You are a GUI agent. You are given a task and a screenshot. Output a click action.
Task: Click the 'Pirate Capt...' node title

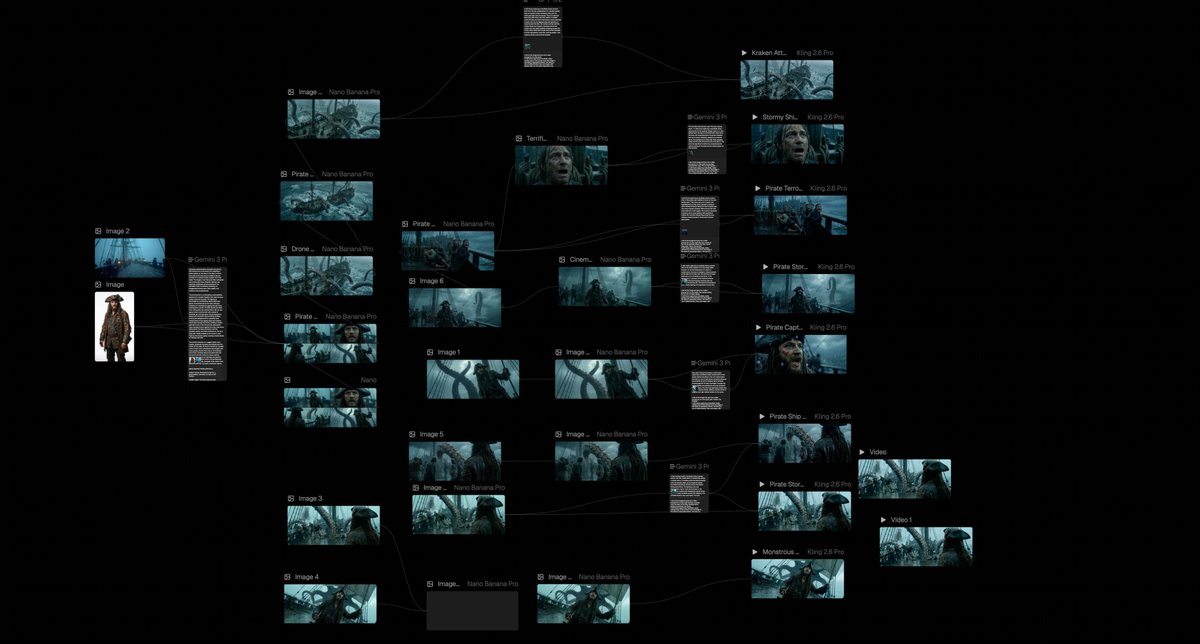(x=785, y=327)
